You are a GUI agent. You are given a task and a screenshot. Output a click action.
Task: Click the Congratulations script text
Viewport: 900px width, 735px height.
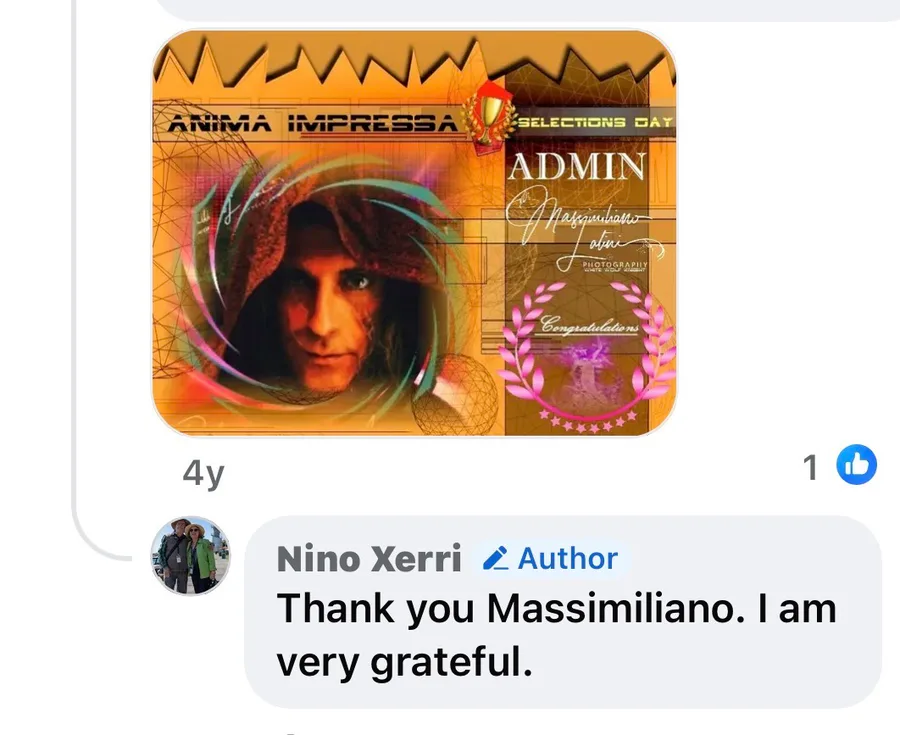coord(590,326)
